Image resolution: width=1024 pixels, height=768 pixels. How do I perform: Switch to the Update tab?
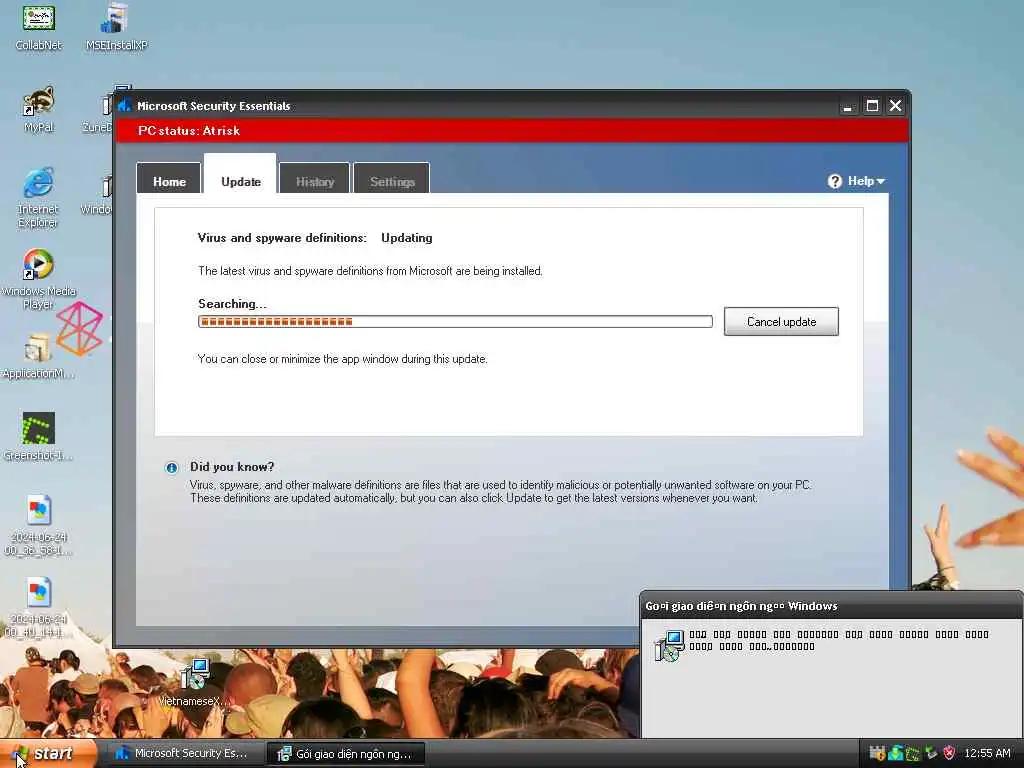coord(240,174)
